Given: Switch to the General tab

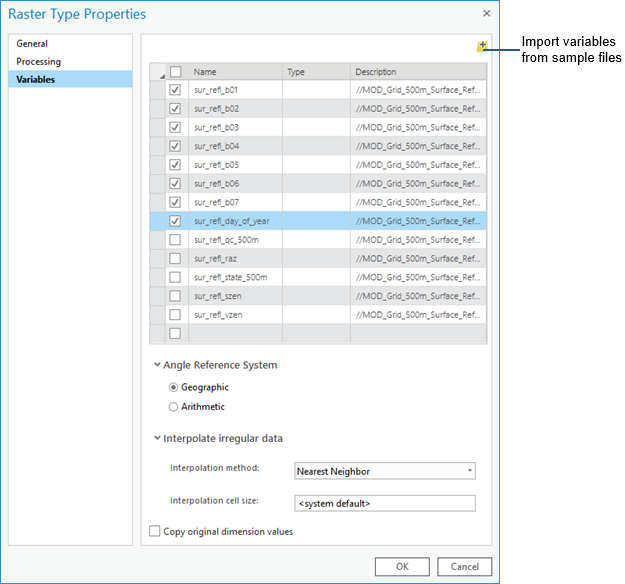Looking at the screenshot, I should click(32, 44).
